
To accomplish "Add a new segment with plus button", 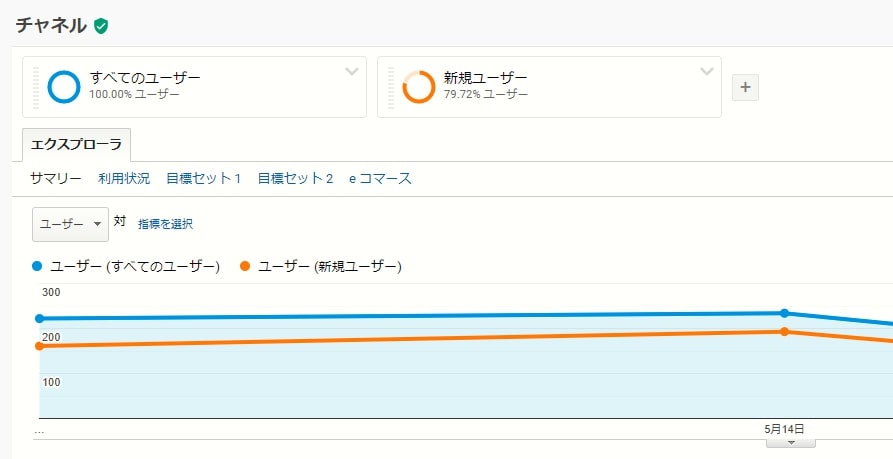I will (x=745, y=87).
